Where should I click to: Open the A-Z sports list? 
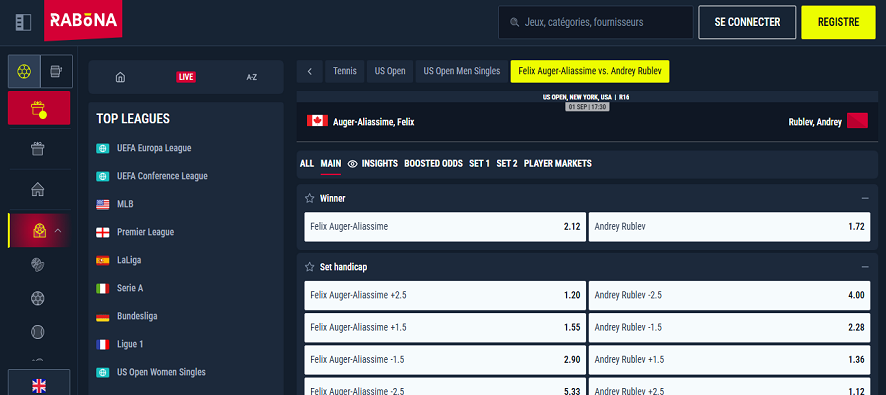(251, 77)
